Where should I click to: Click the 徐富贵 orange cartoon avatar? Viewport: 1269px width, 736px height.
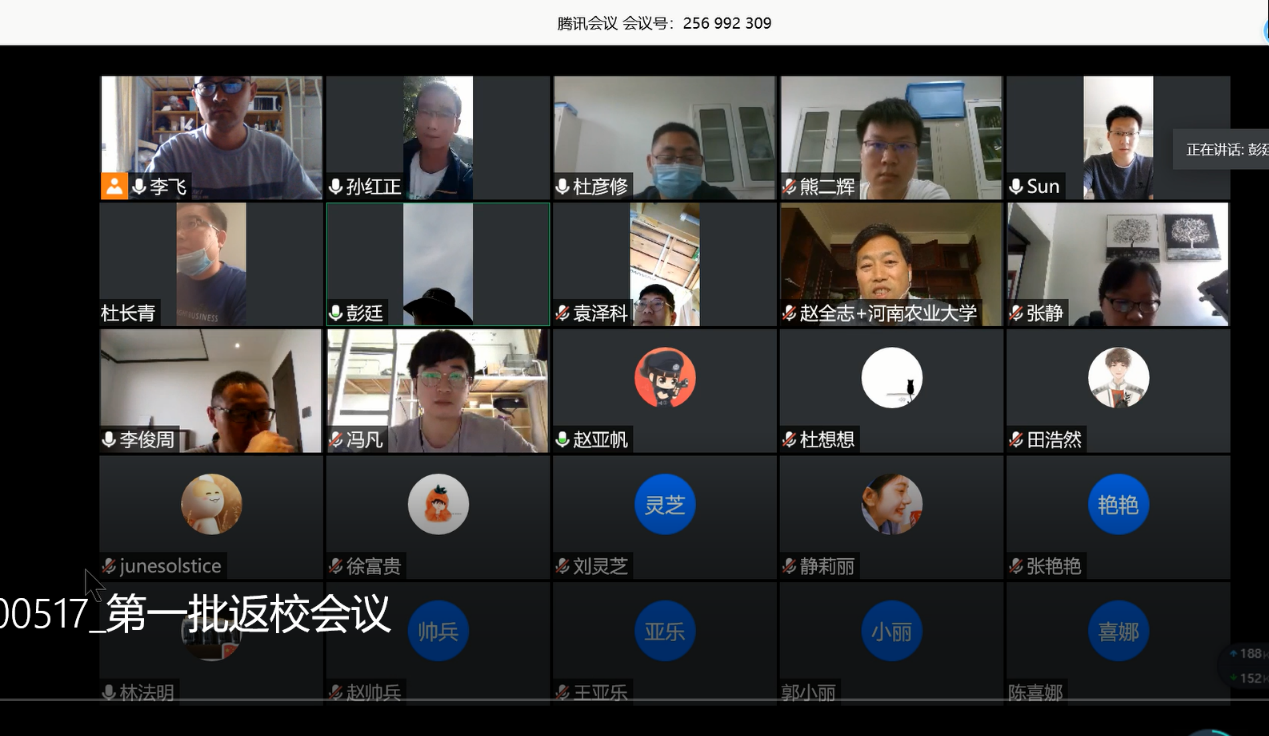pyautogui.click(x=438, y=505)
